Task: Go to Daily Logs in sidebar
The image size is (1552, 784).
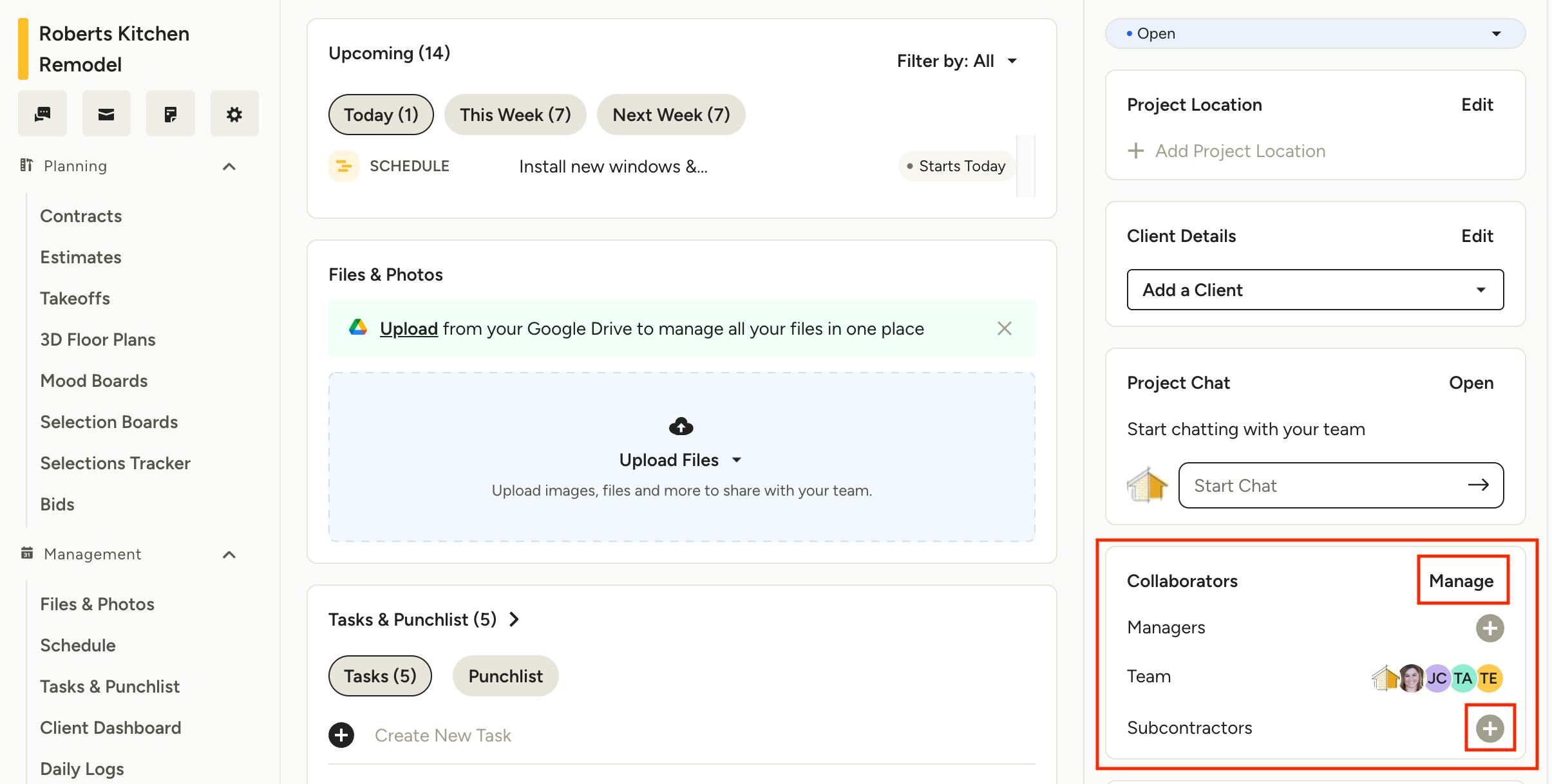Action: pyautogui.click(x=82, y=769)
